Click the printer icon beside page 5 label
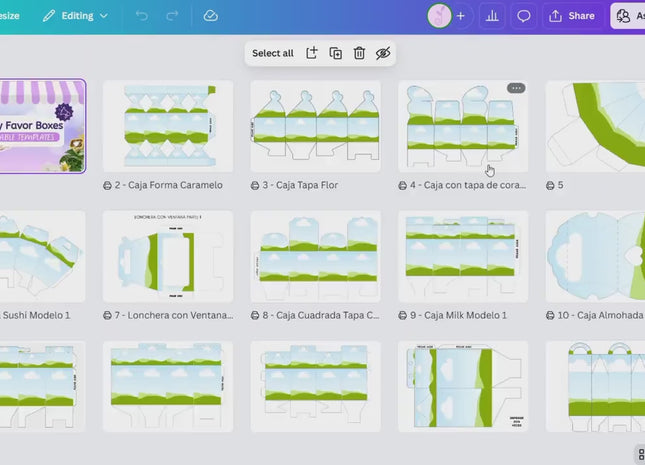 pos(550,186)
